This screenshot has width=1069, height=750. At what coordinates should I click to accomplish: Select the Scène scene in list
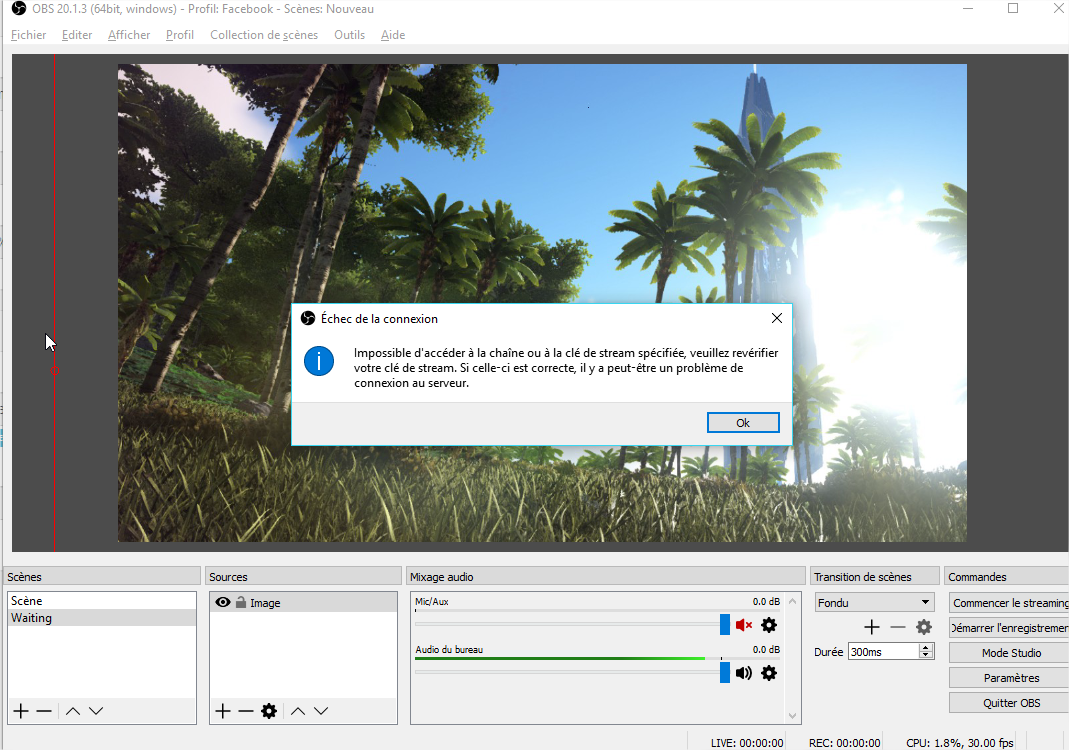[102, 601]
